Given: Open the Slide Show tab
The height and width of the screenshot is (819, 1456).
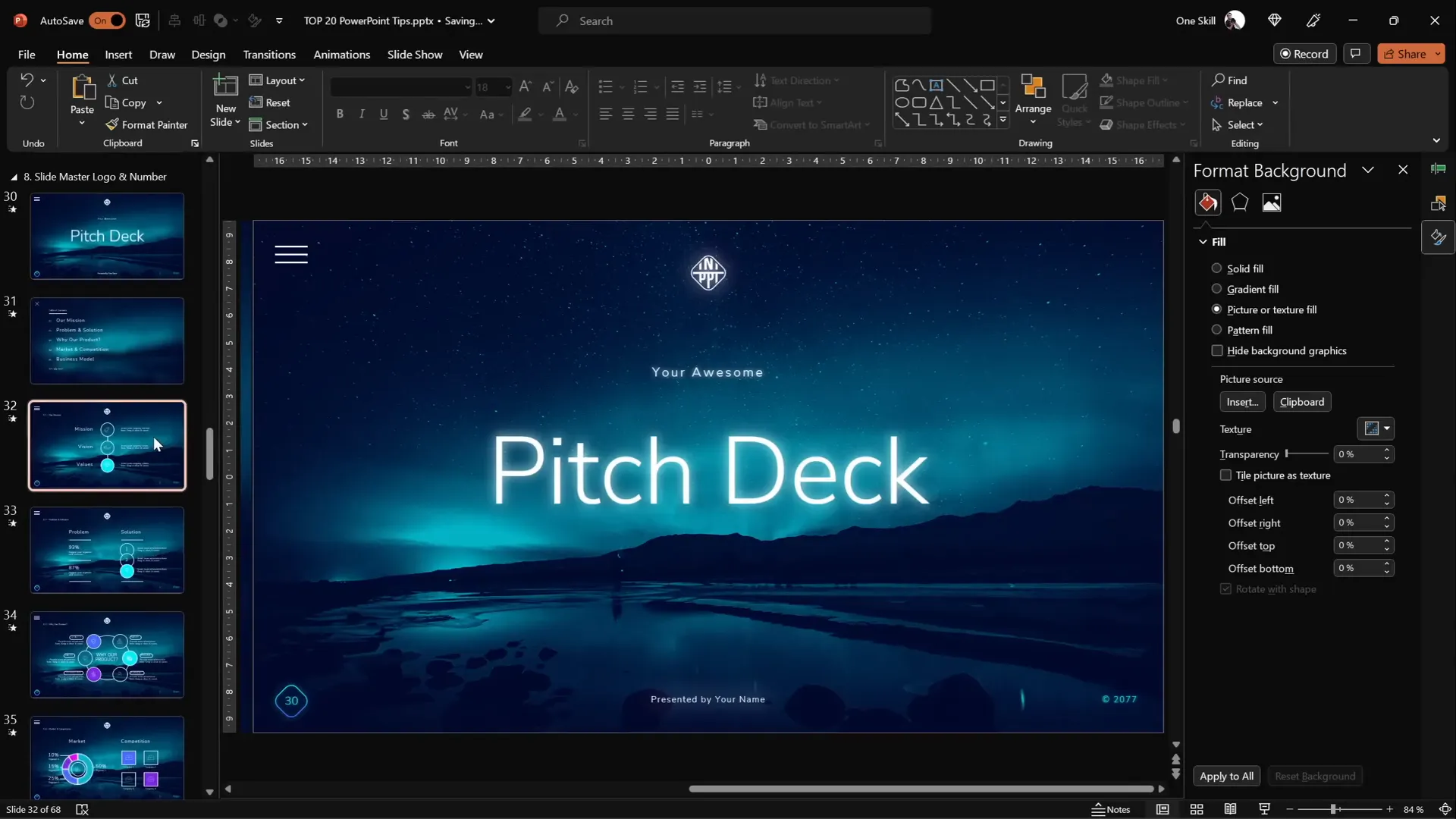Looking at the screenshot, I should pyautogui.click(x=415, y=55).
